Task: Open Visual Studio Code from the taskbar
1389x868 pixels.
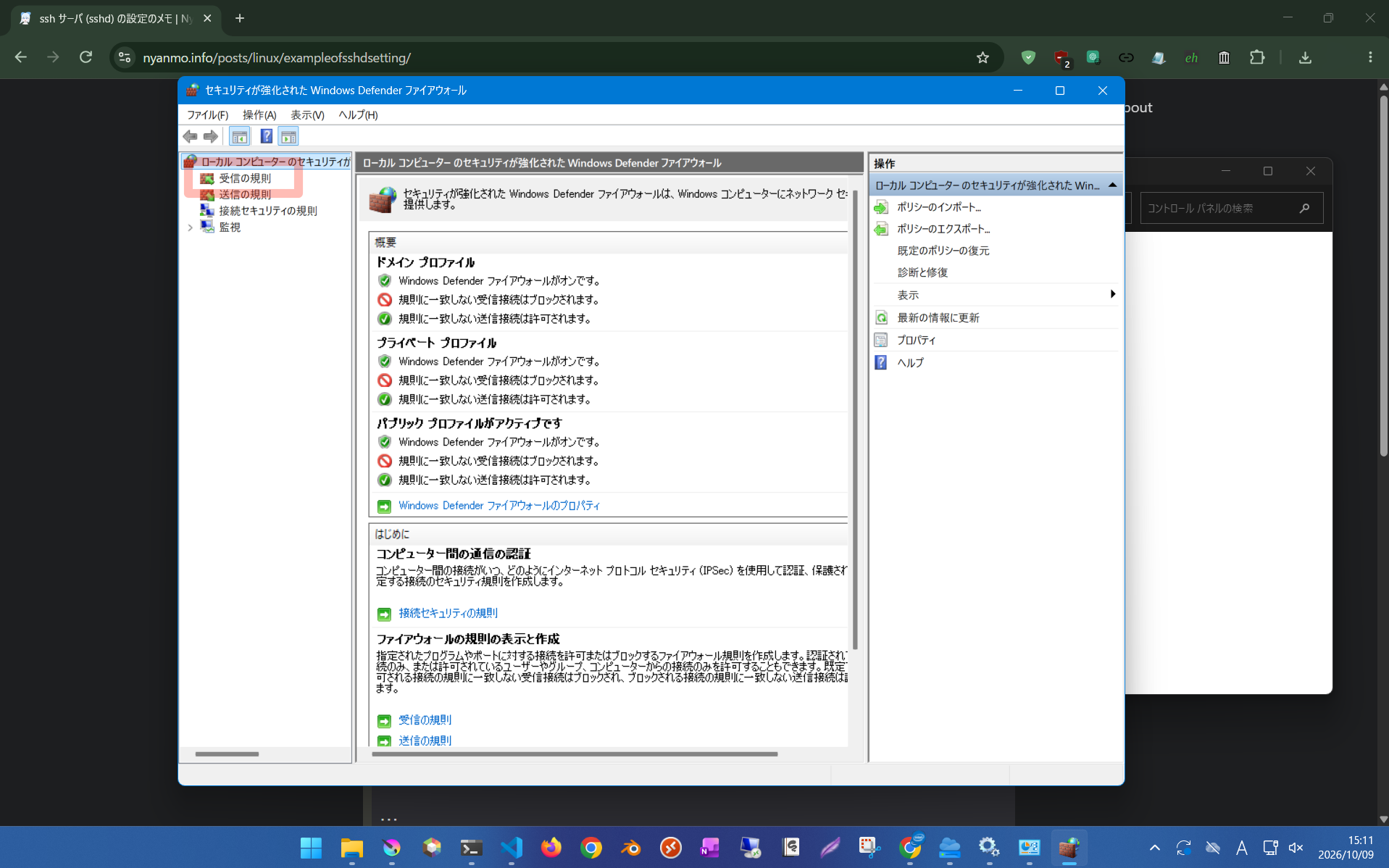Action: click(511, 847)
